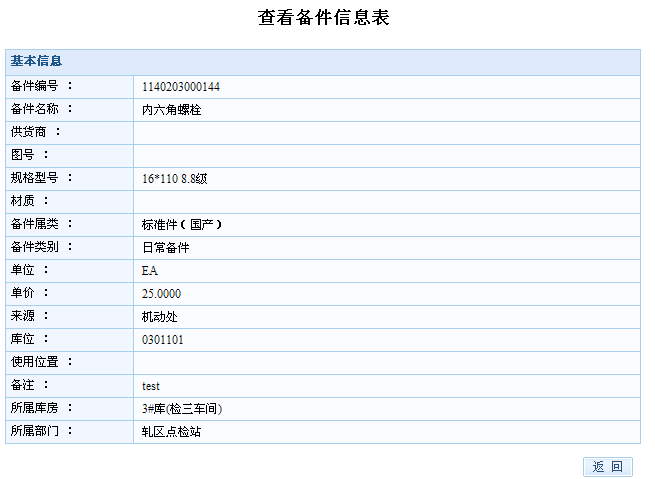Select part name 内六角螺栓

click(x=171, y=110)
